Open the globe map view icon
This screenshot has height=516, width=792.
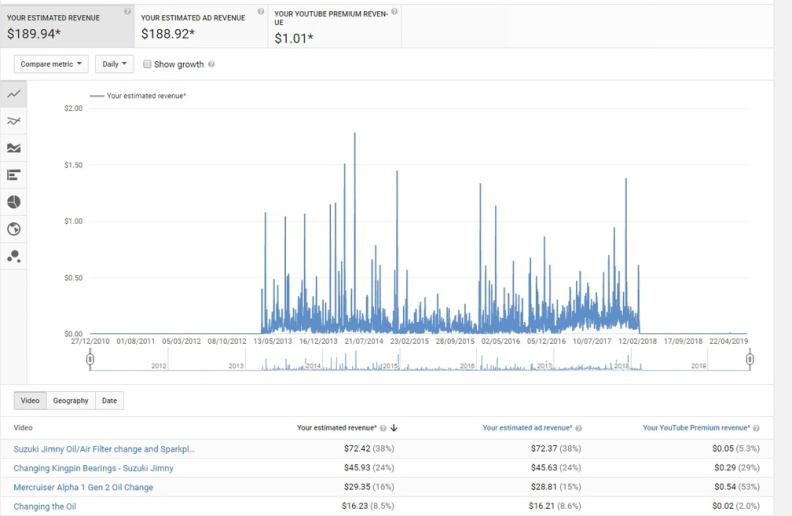[14, 229]
